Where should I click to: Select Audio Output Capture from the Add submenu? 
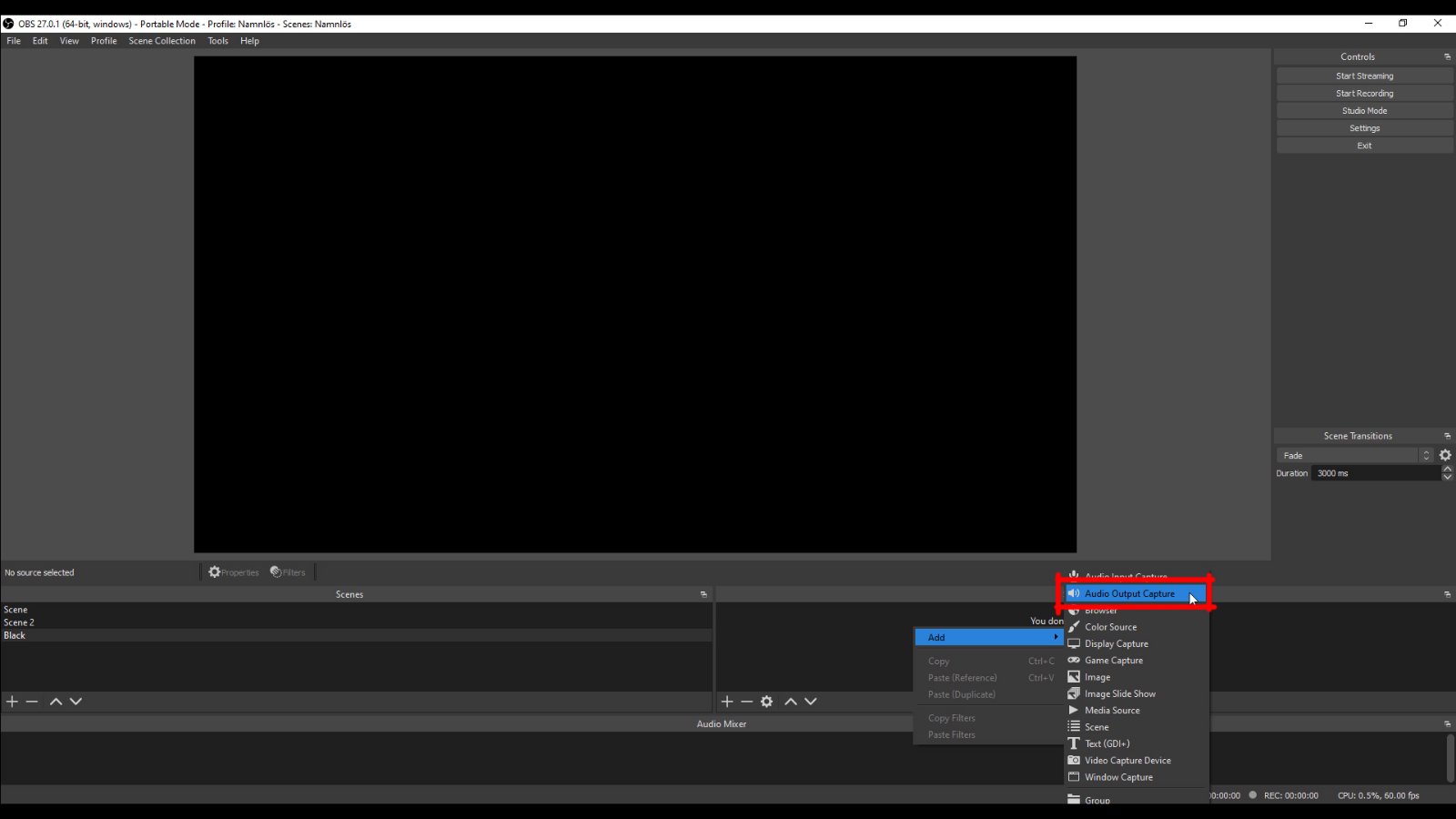1128,593
